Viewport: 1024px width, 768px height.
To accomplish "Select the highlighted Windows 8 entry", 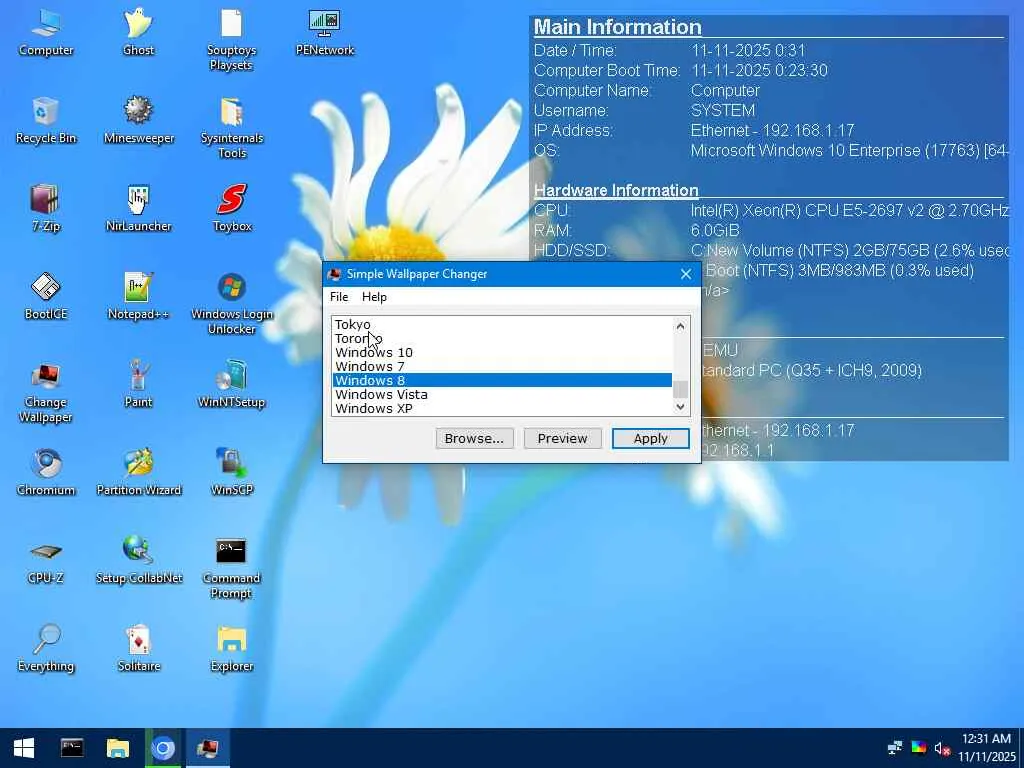I will point(502,380).
